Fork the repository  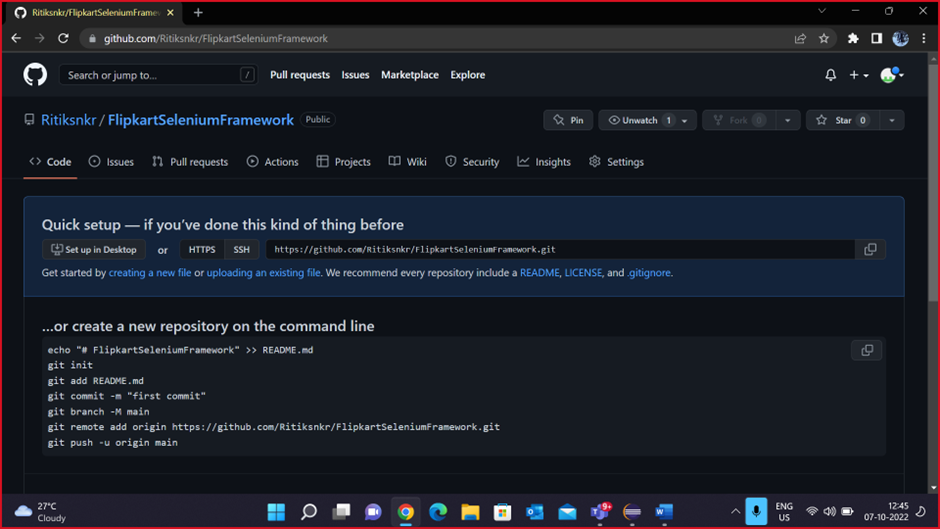pyautogui.click(x=739, y=120)
